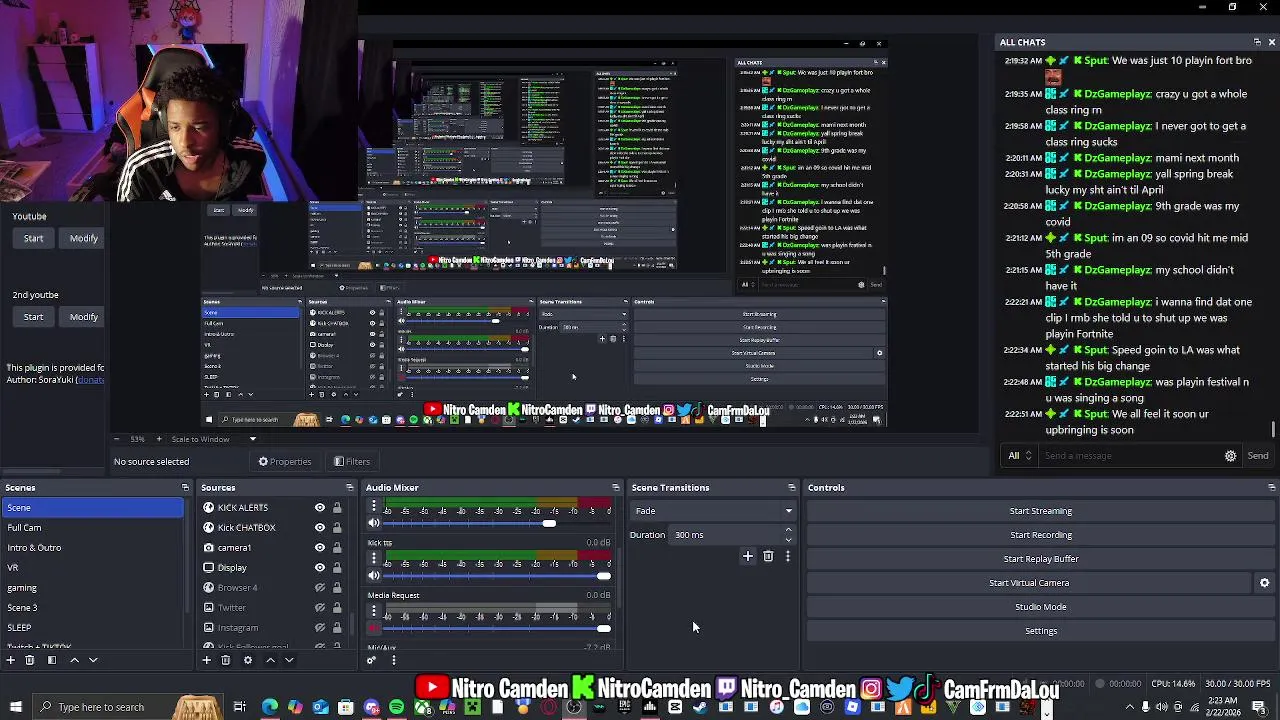Move the selected source up
Viewport: 1280px width, 720px height.
(270, 660)
